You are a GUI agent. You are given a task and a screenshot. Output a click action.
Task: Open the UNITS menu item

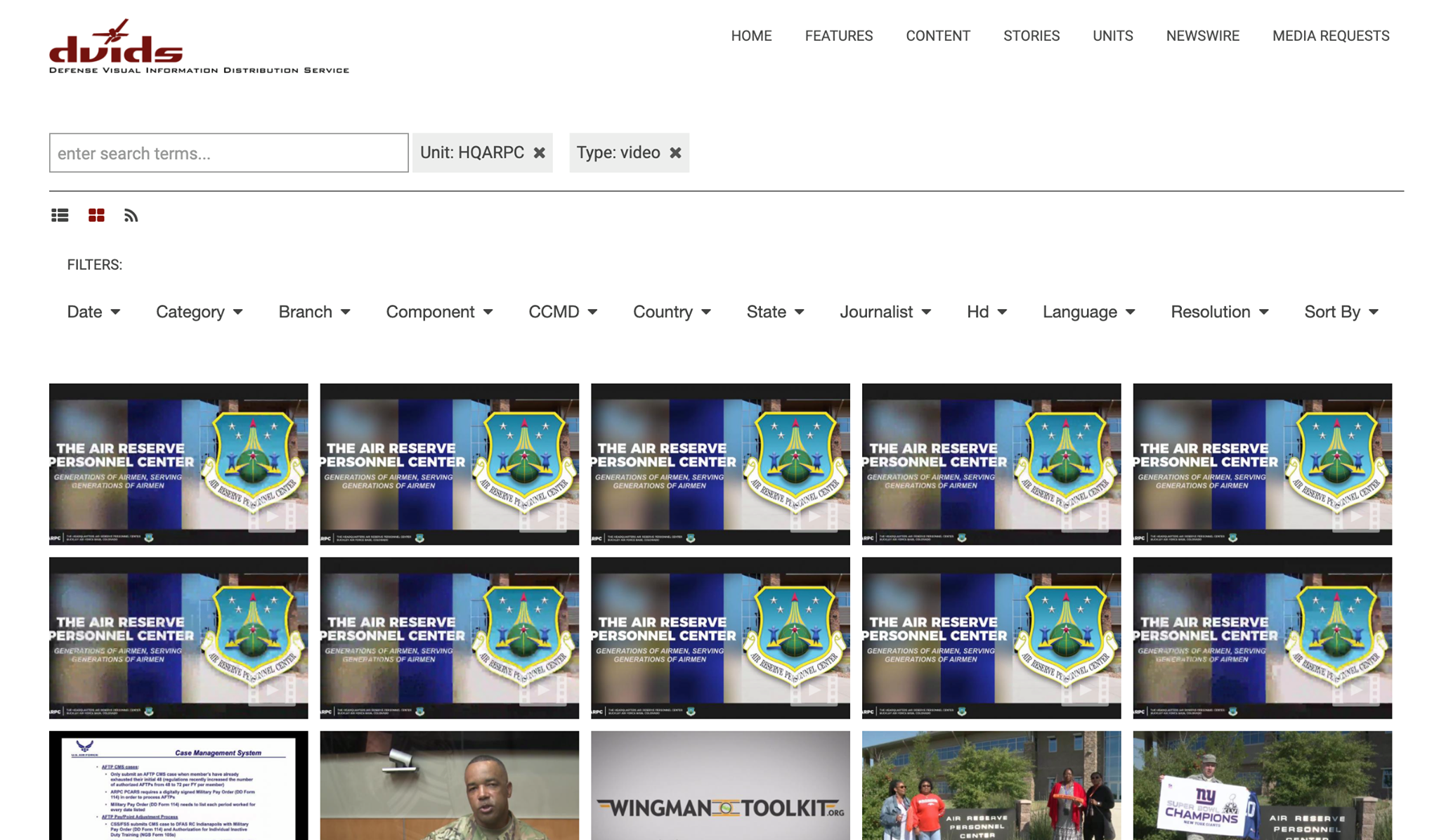1112,36
